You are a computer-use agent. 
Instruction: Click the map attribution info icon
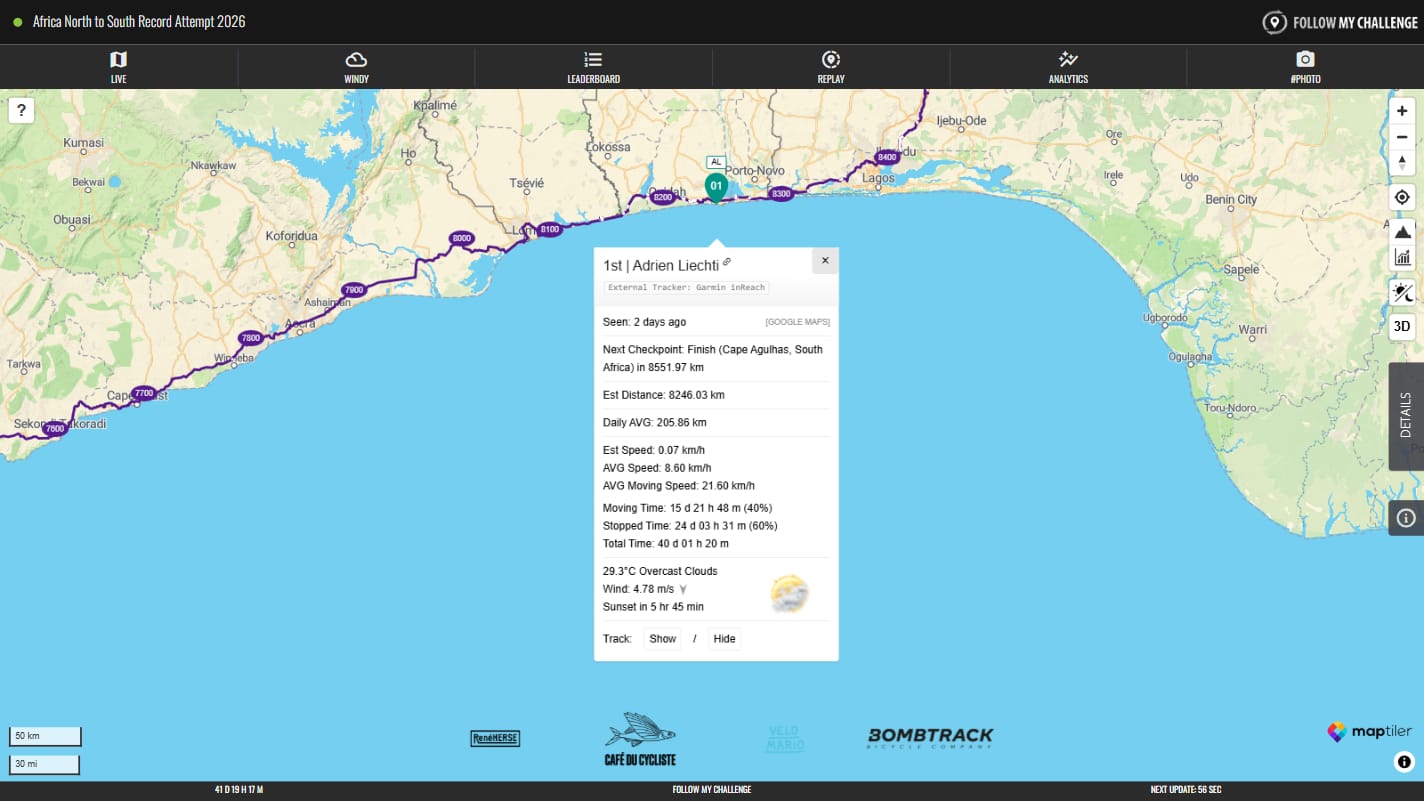pos(1403,762)
